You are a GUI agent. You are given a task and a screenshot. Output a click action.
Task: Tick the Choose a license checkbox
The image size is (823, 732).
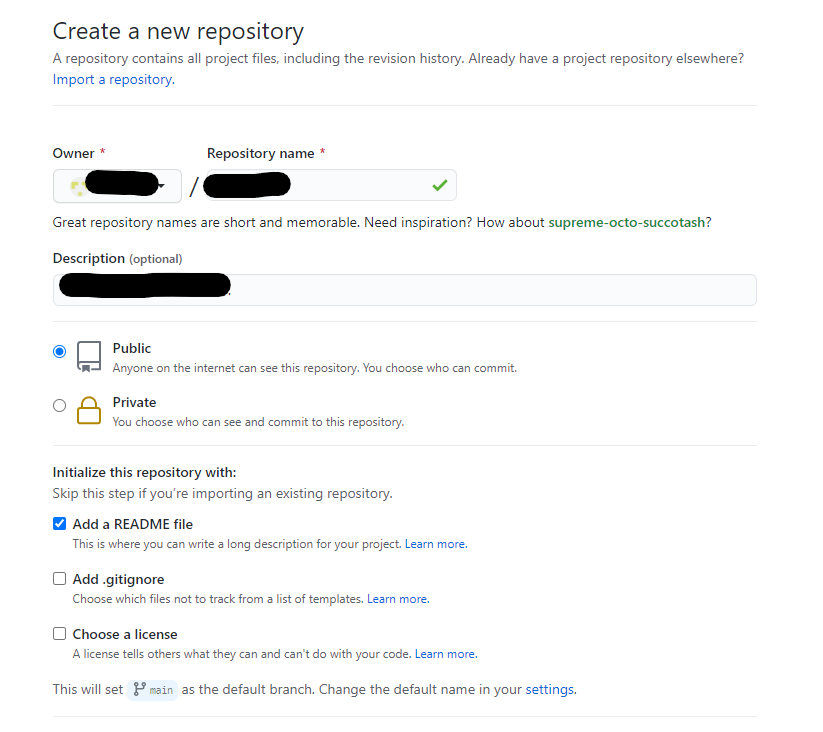point(59,633)
